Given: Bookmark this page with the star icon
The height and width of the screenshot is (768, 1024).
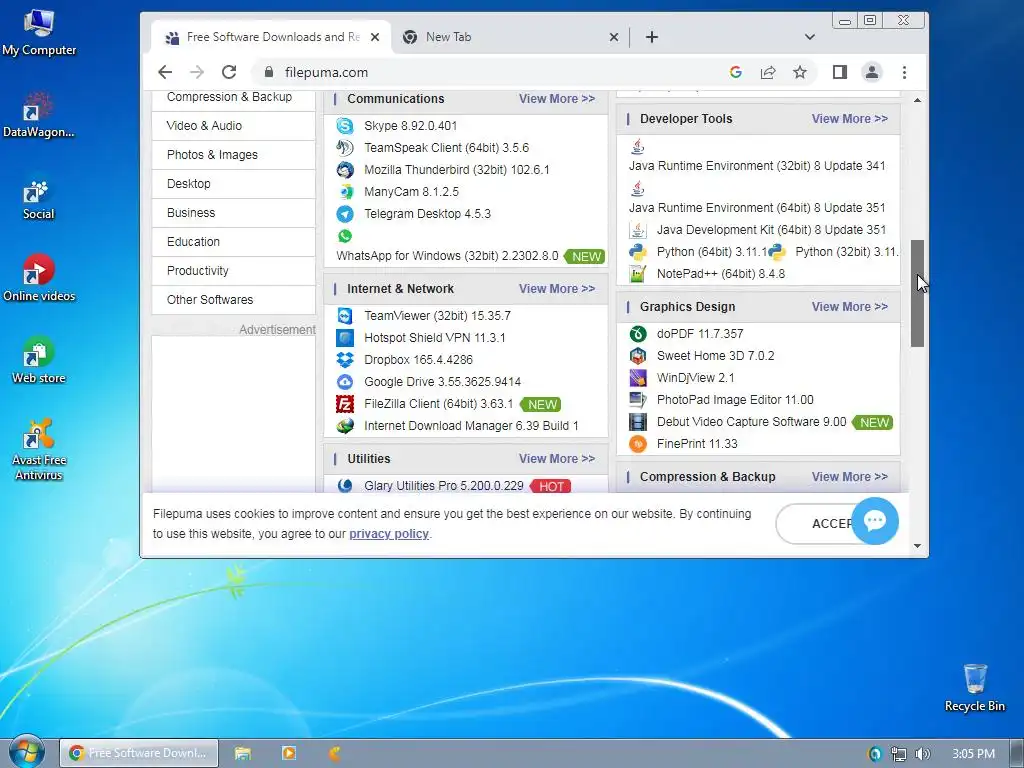Looking at the screenshot, I should coord(800,72).
